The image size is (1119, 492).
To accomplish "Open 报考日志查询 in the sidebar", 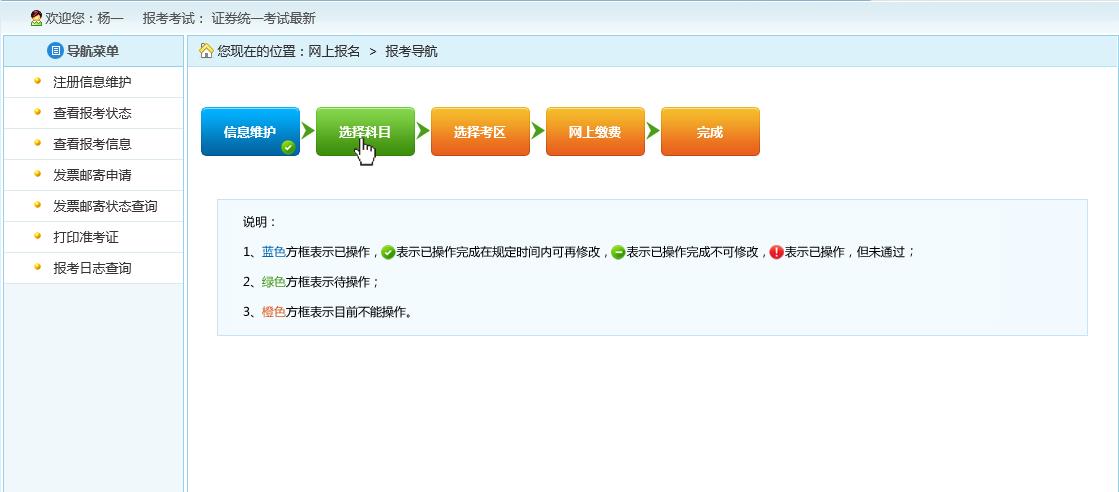I will click(92, 268).
